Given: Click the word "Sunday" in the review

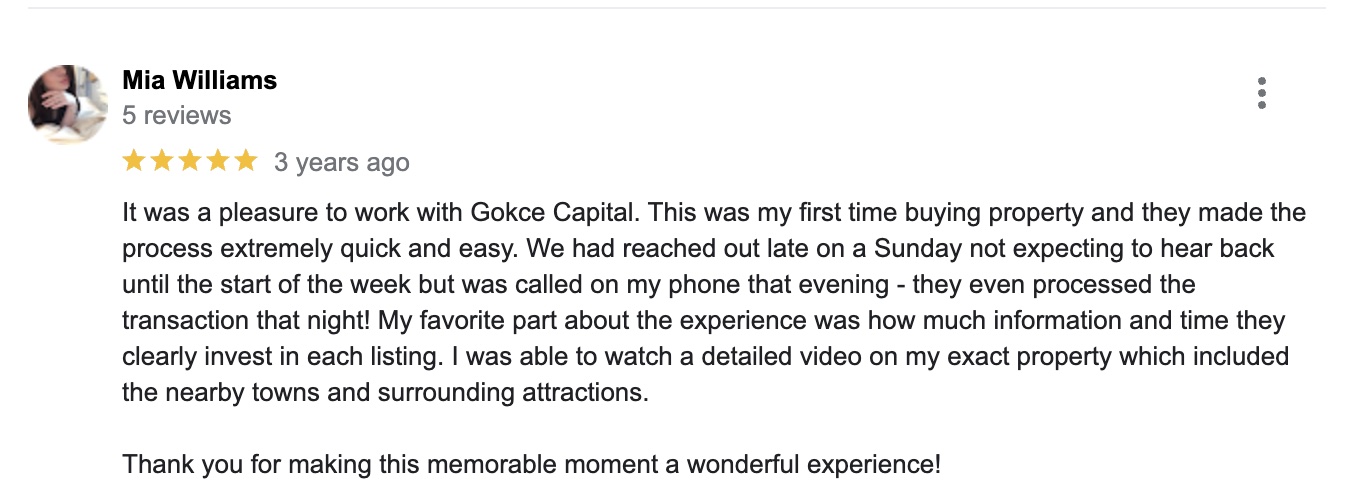Looking at the screenshot, I should click(916, 248).
